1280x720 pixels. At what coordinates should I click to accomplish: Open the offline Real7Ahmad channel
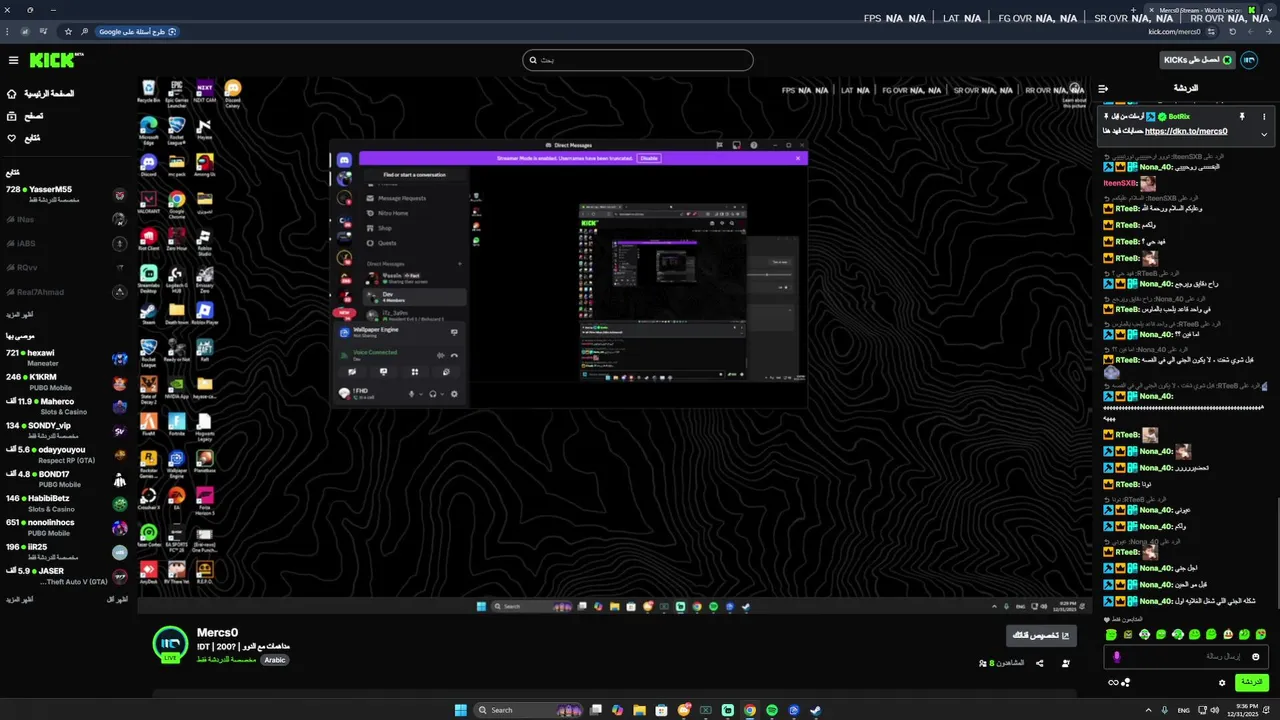click(66, 292)
